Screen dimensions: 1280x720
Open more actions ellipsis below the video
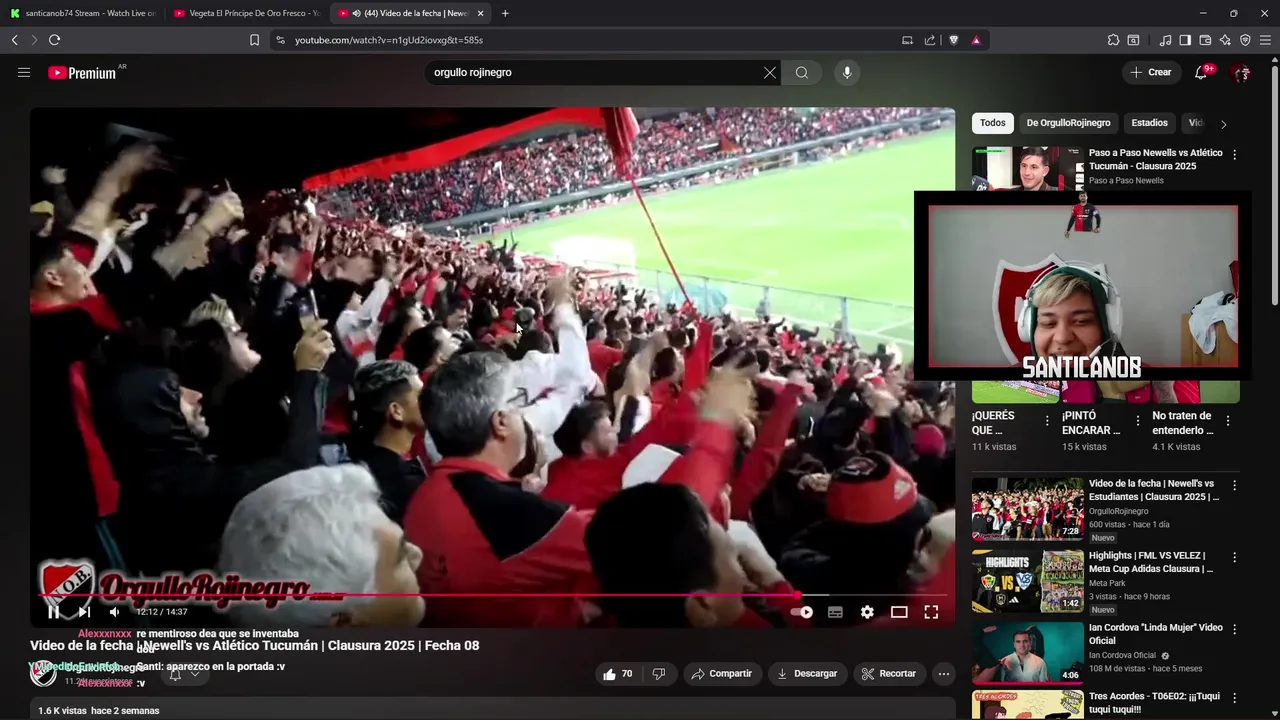click(x=943, y=674)
